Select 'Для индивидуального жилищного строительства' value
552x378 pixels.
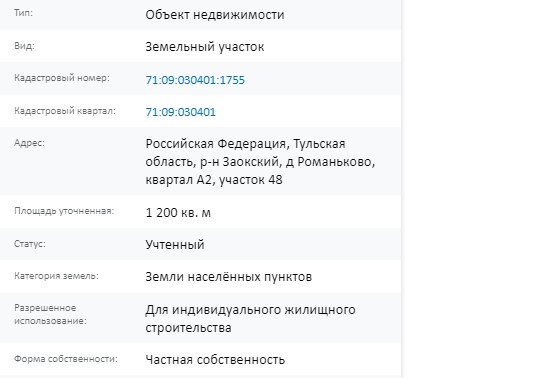[250, 319]
